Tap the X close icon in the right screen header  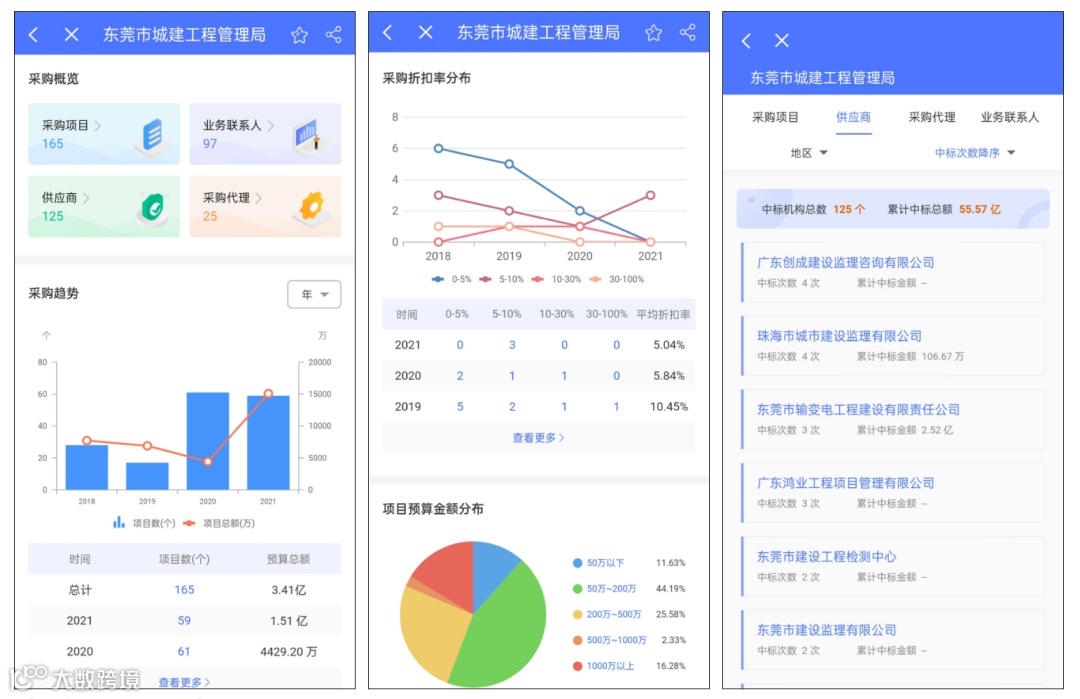pos(781,41)
